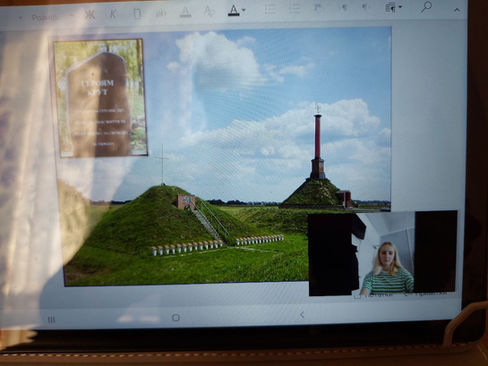Open Android recent apps button
The image size is (488, 366).
pos(51,320)
